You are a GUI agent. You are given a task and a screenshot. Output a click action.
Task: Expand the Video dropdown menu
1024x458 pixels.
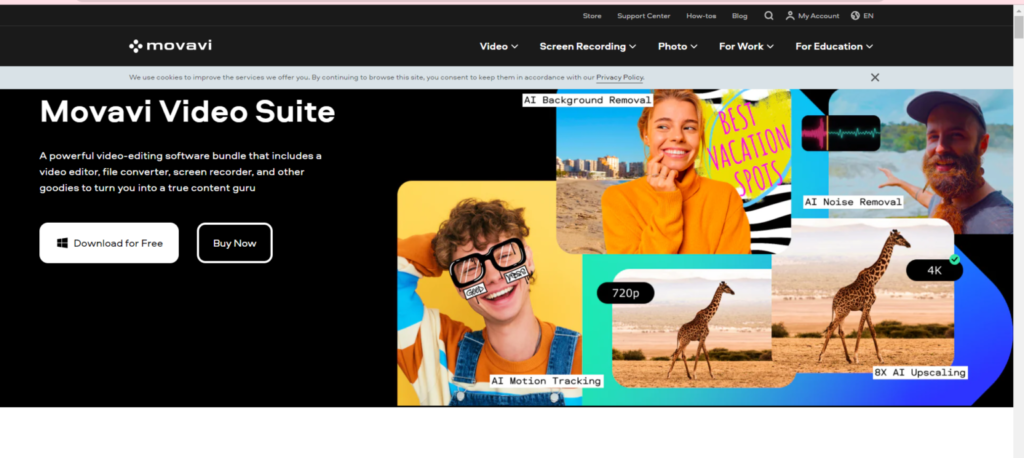coord(499,46)
